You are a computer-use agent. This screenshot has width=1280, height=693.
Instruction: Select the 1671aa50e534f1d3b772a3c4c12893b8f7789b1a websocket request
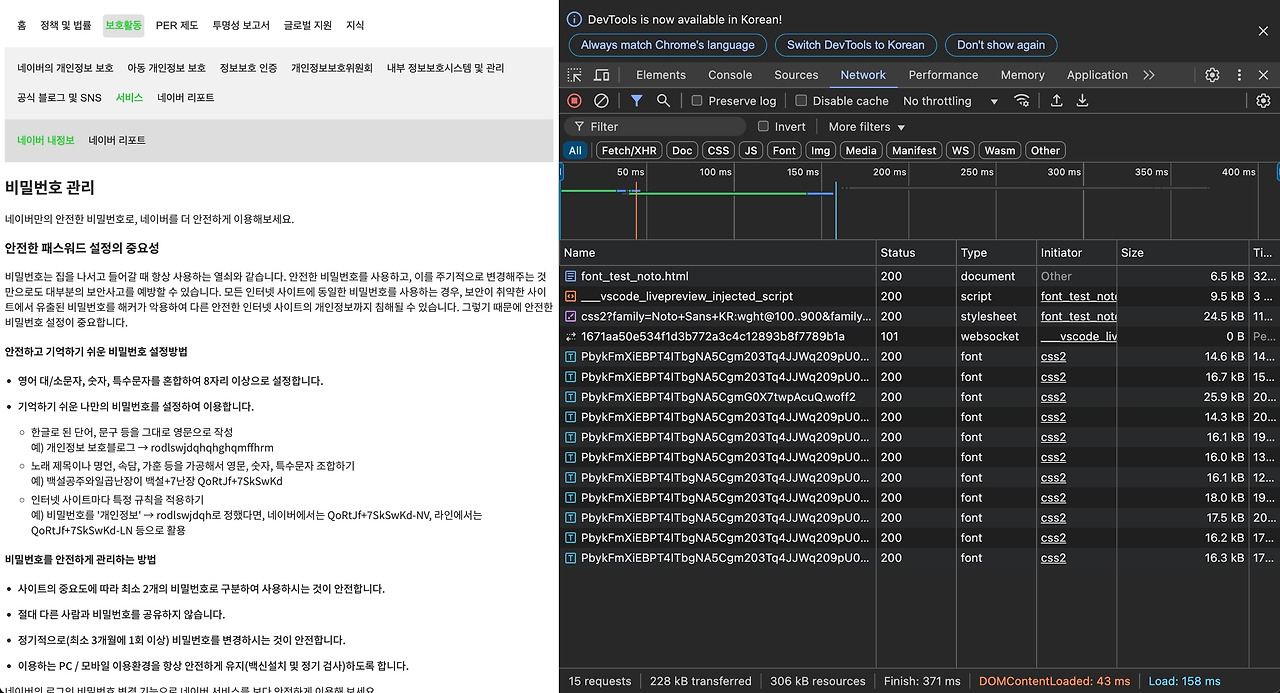[919, 336]
